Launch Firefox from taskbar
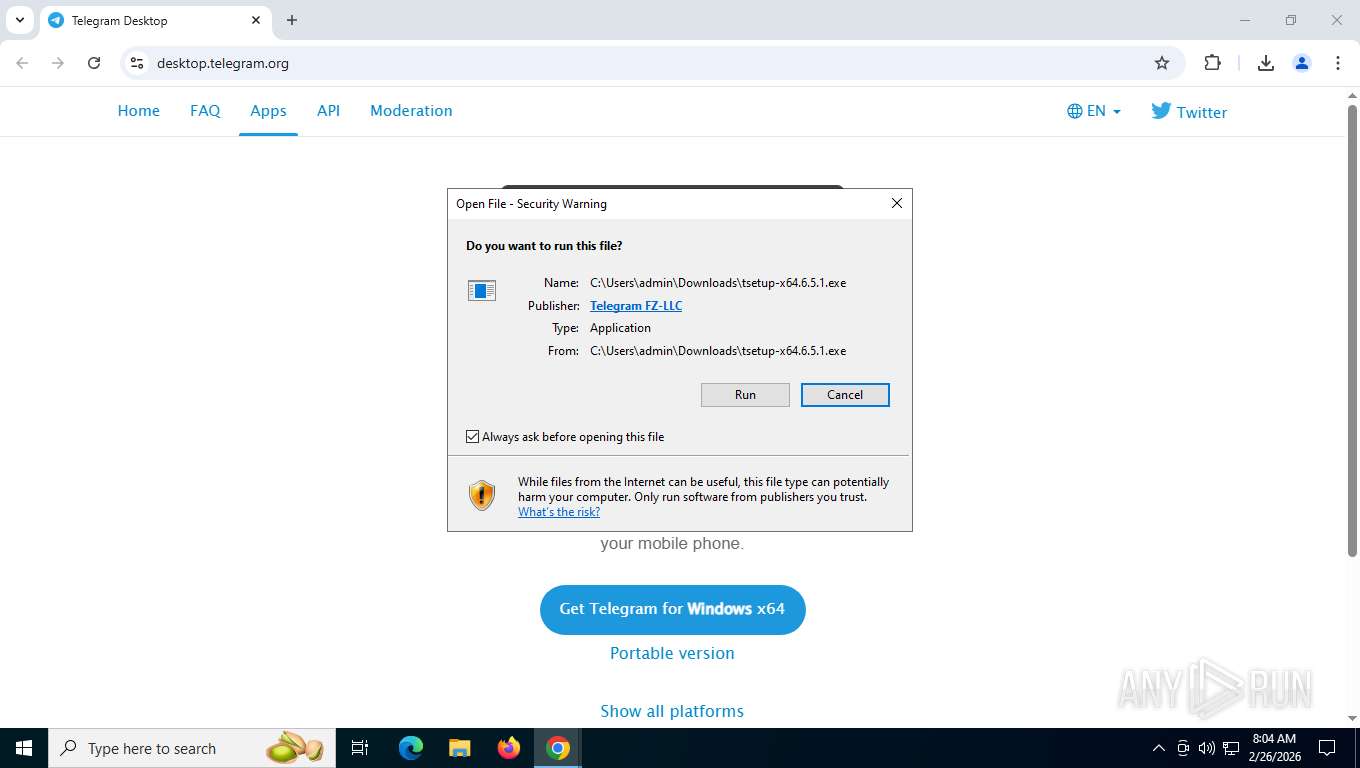This screenshot has width=1360, height=768. [x=509, y=748]
